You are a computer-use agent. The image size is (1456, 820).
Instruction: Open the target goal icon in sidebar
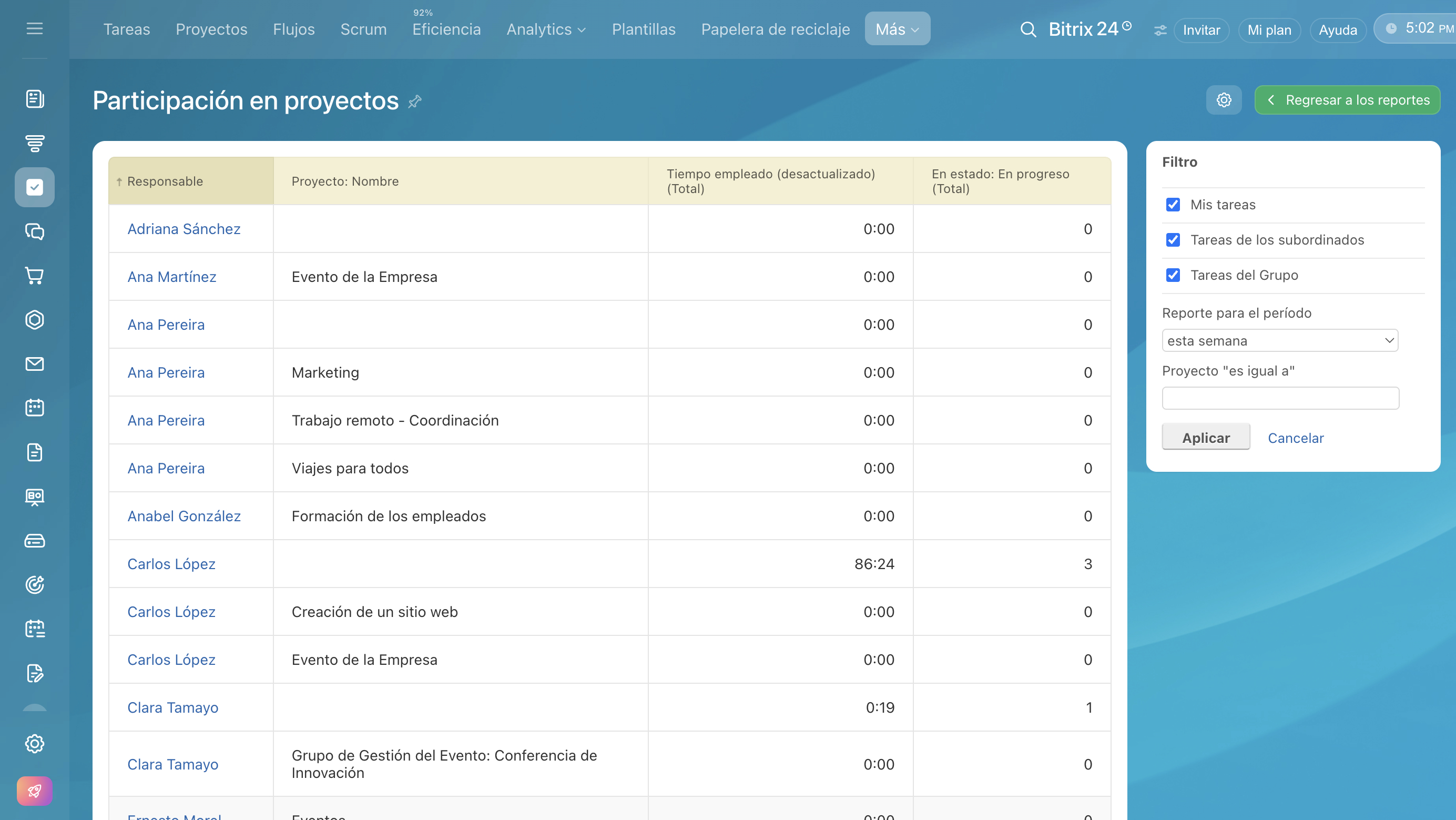click(35, 585)
